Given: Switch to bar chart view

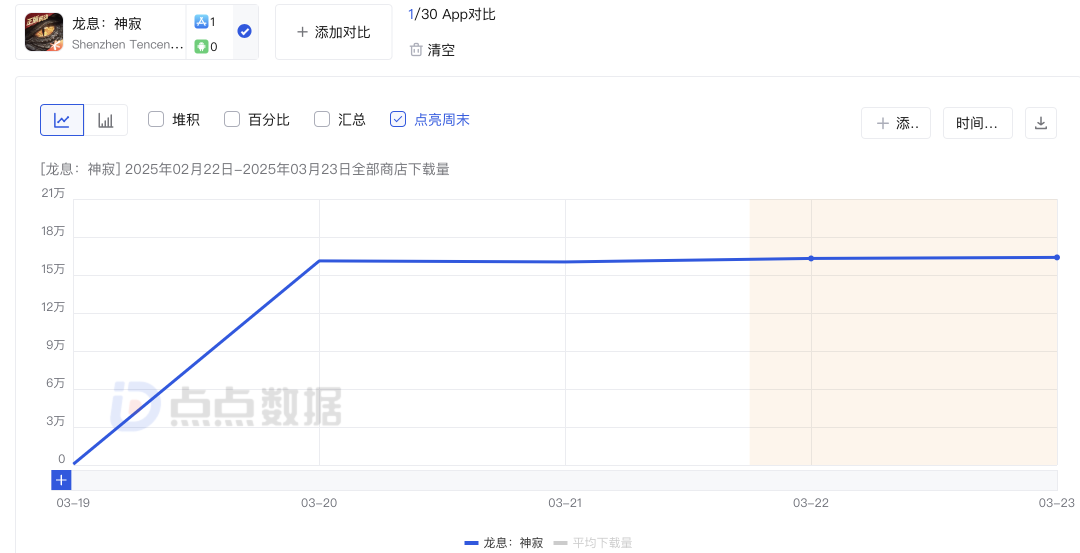Looking at the screenshot, I should 105,120.
